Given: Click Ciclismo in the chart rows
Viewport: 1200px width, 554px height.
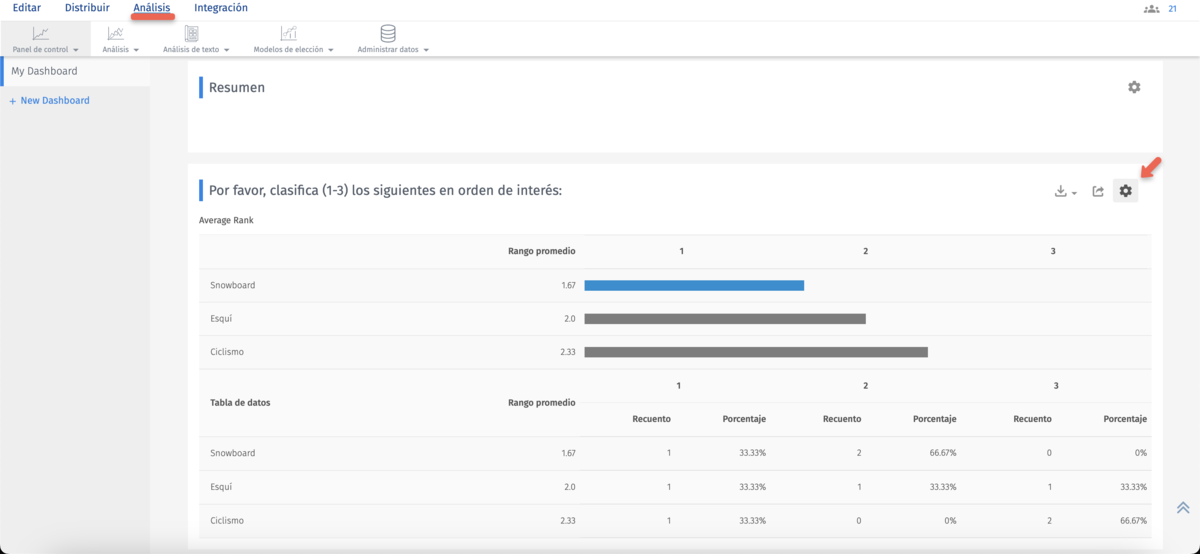Looking at the screenshot, I should [x=227, y=352].
